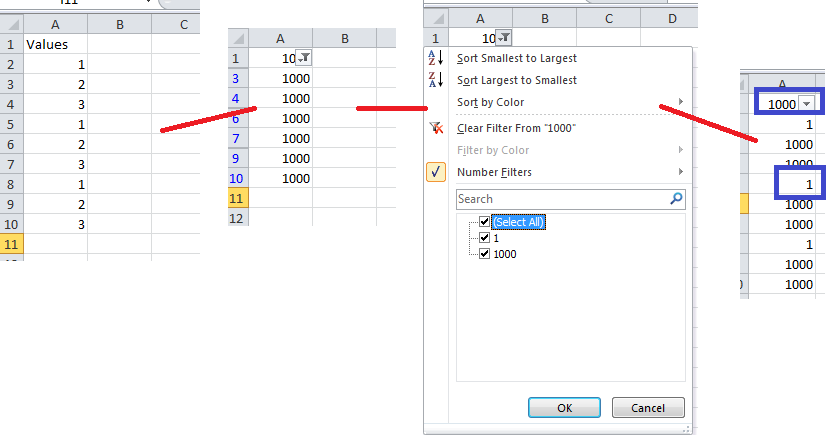Select column A header in first sheet
829x442 pixels.
pos(56,24)
